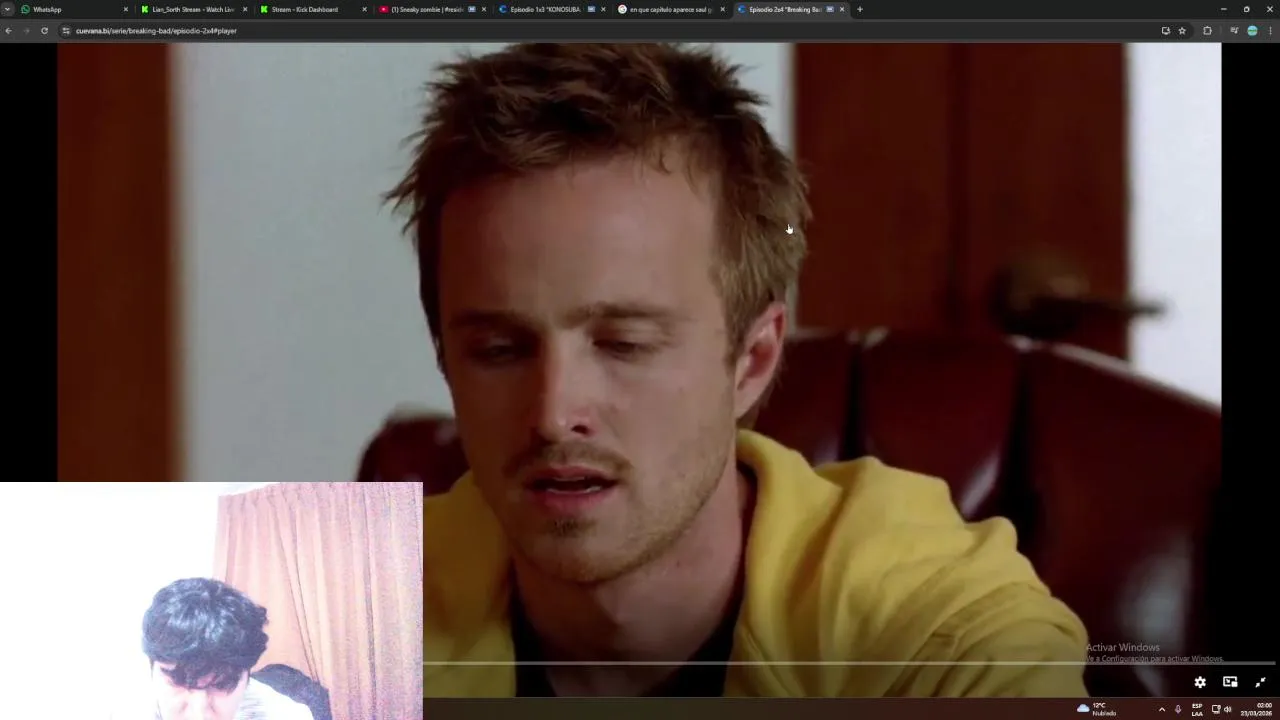
Task: Open the video player settings gear
Action: coord(1200,682)
